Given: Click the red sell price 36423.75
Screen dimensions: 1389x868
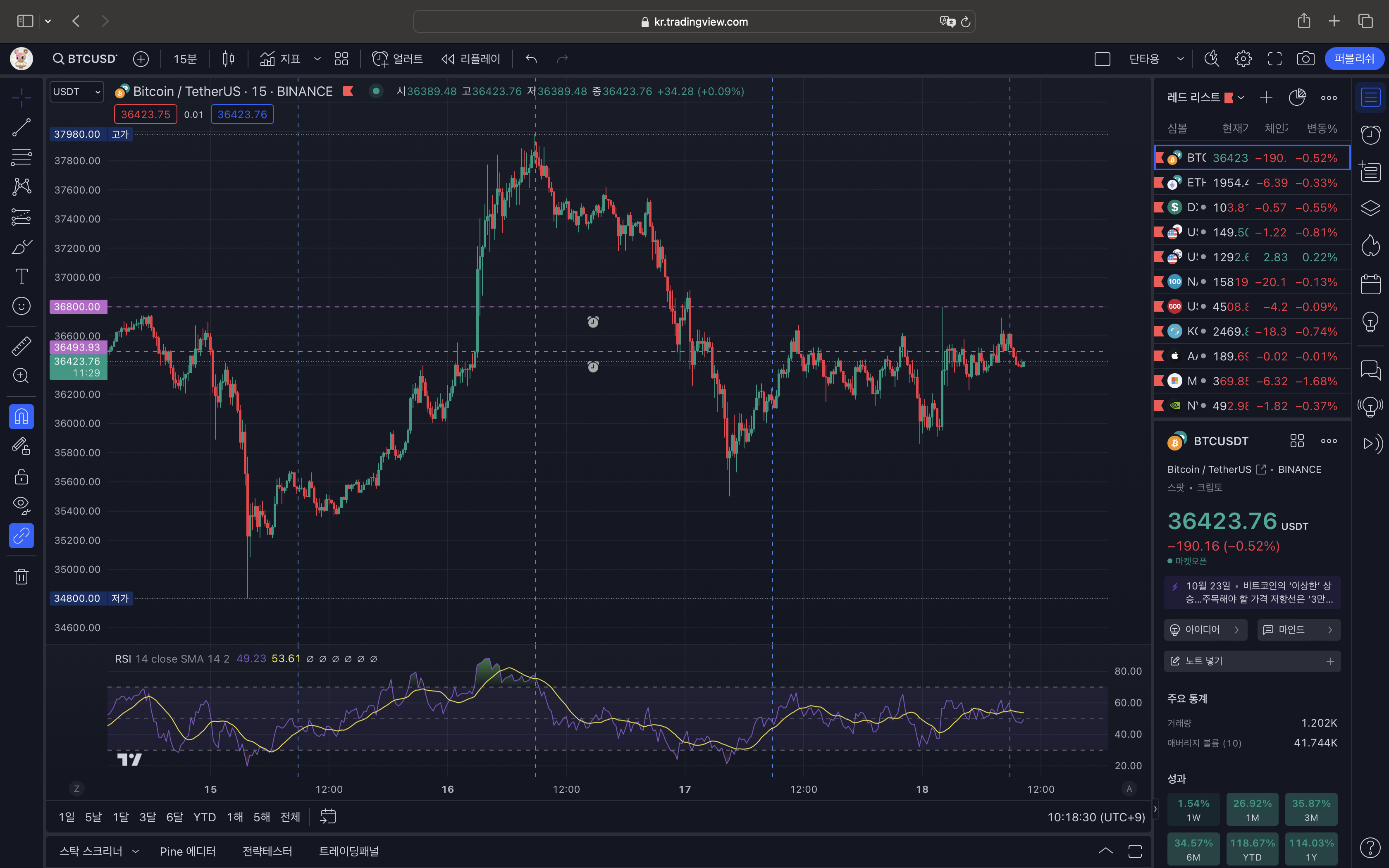Looking at the screenshot, I should 146,114.
